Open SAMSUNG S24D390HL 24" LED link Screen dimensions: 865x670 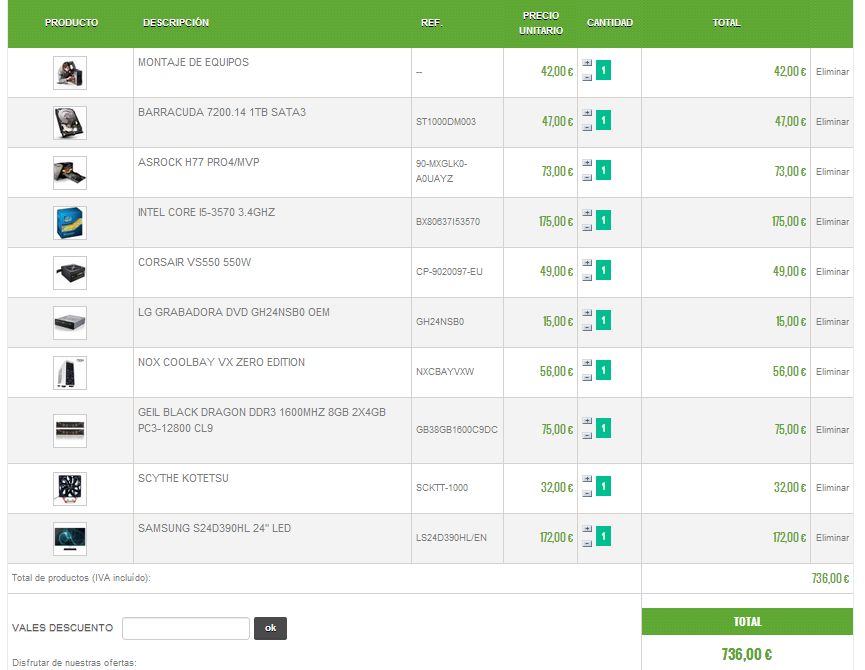[215, 528]
